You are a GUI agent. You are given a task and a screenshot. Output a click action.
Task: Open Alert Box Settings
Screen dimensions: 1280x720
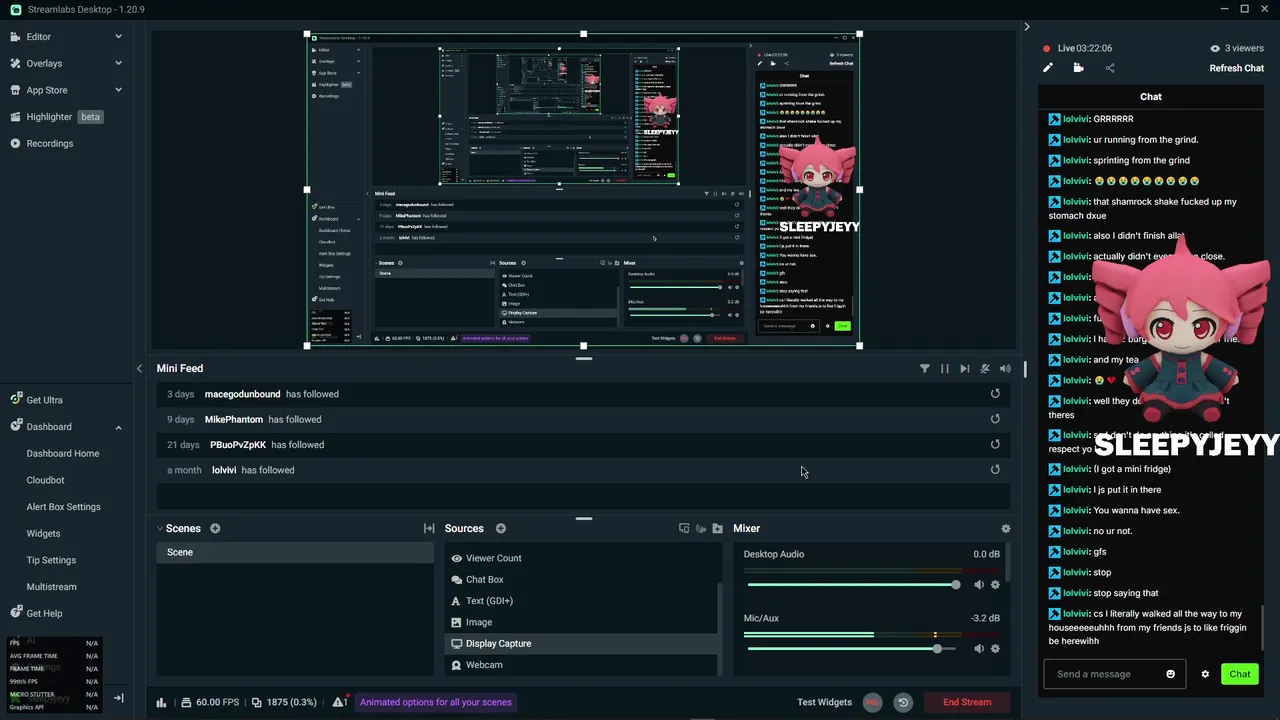point(63,507)
